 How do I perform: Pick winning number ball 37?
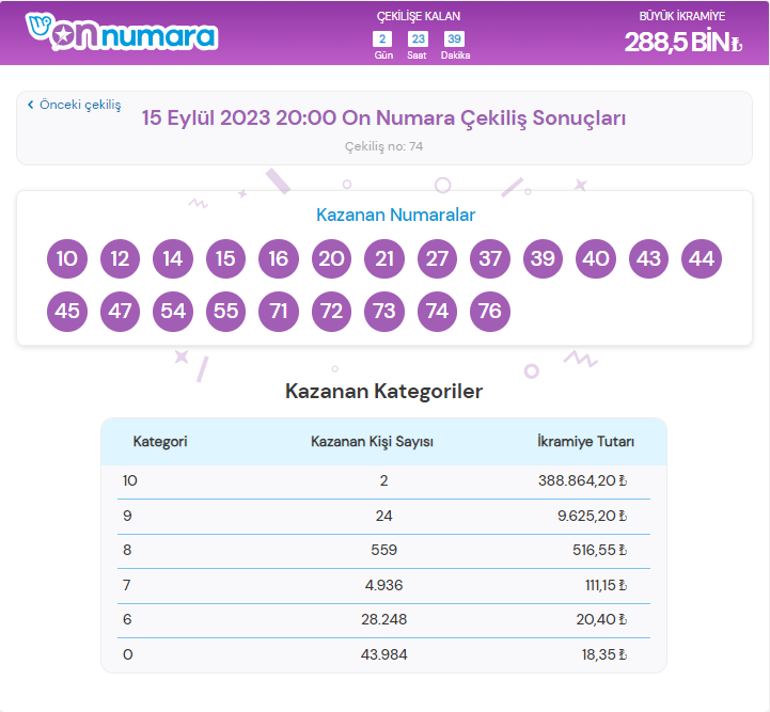point(490,259)
